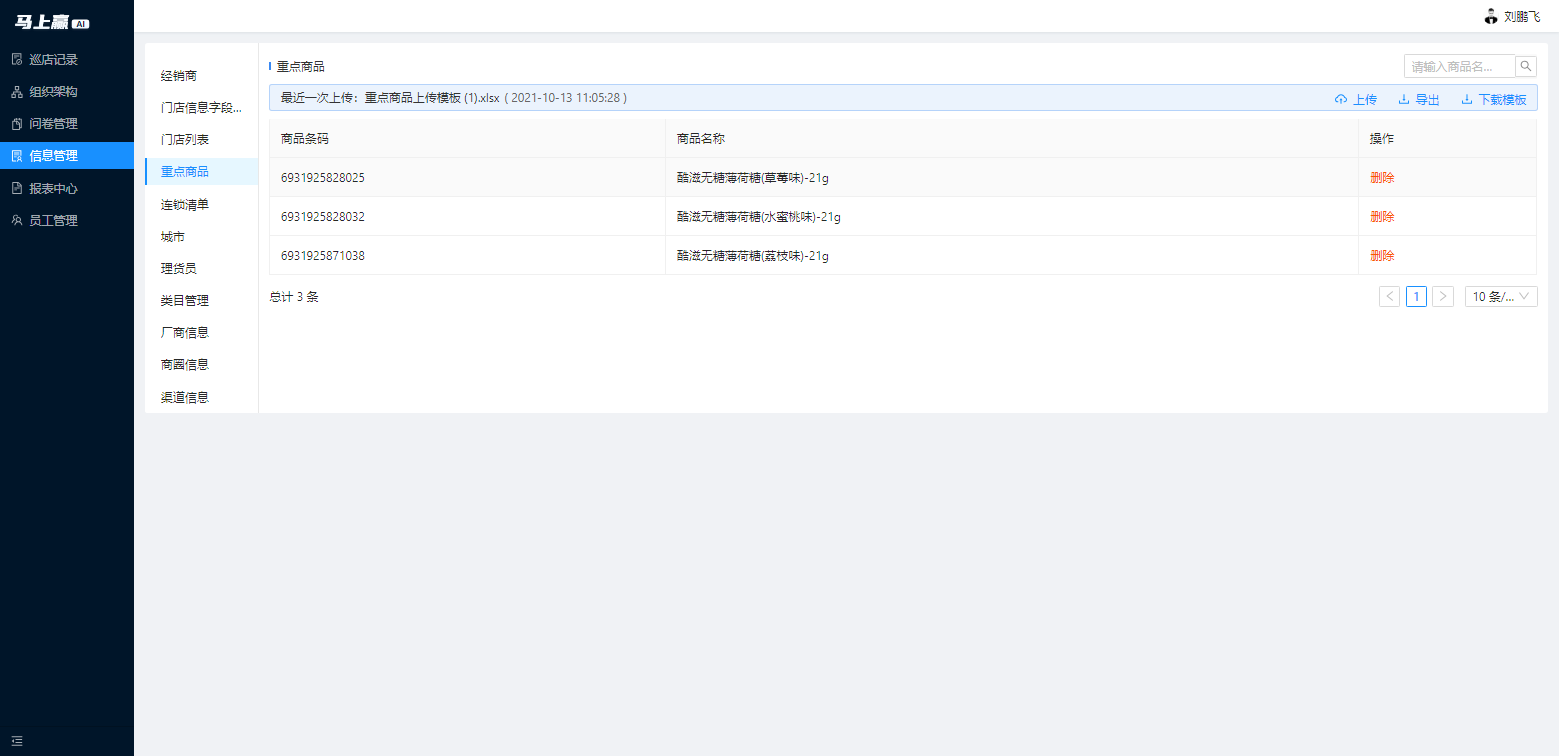
Task: Switch to the 类目管理 tab
Action: (201, 300)
